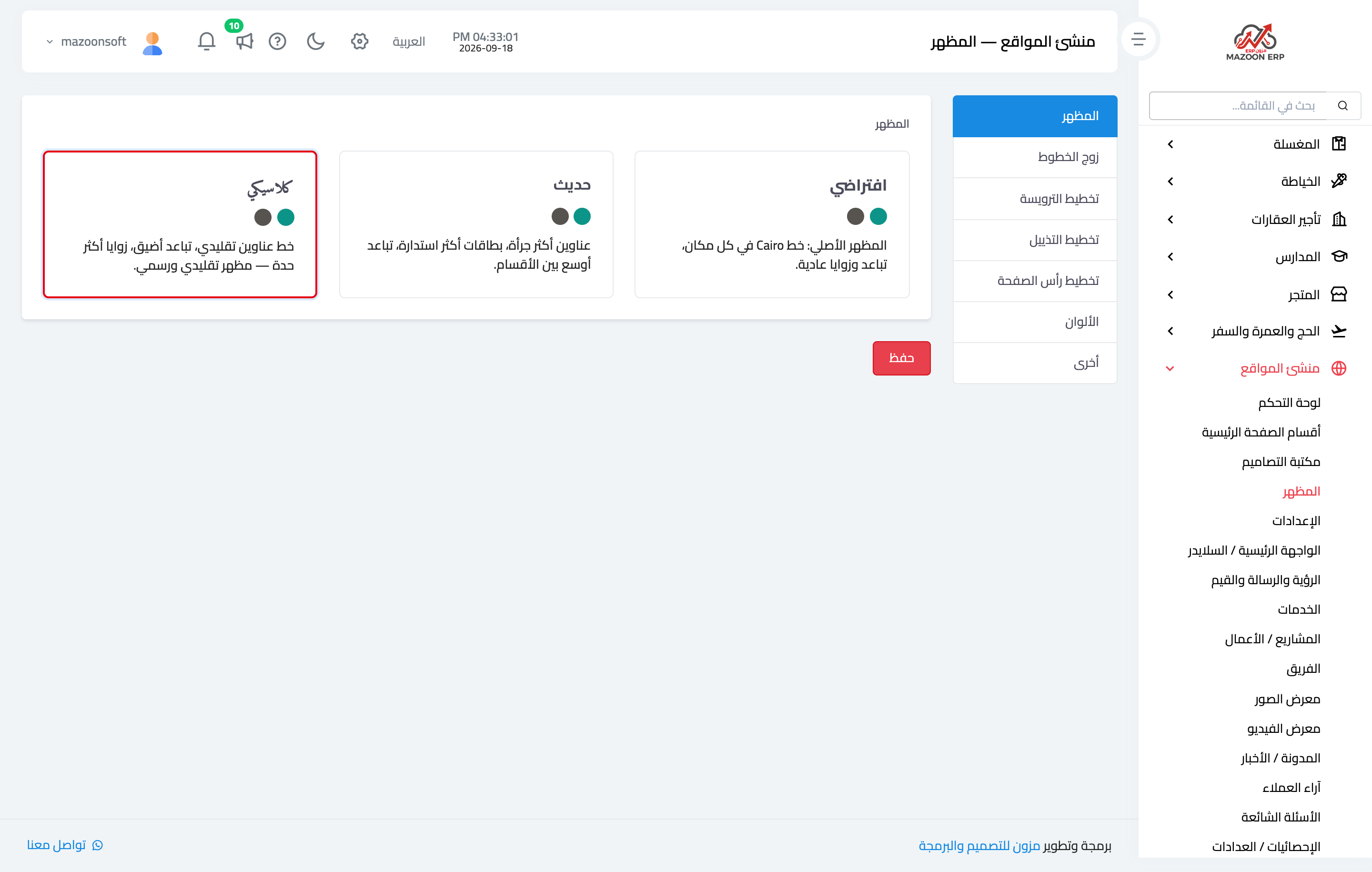1372x872 pixels.
Task: Select the افتراضي theme card
Action: coord(772,224)
